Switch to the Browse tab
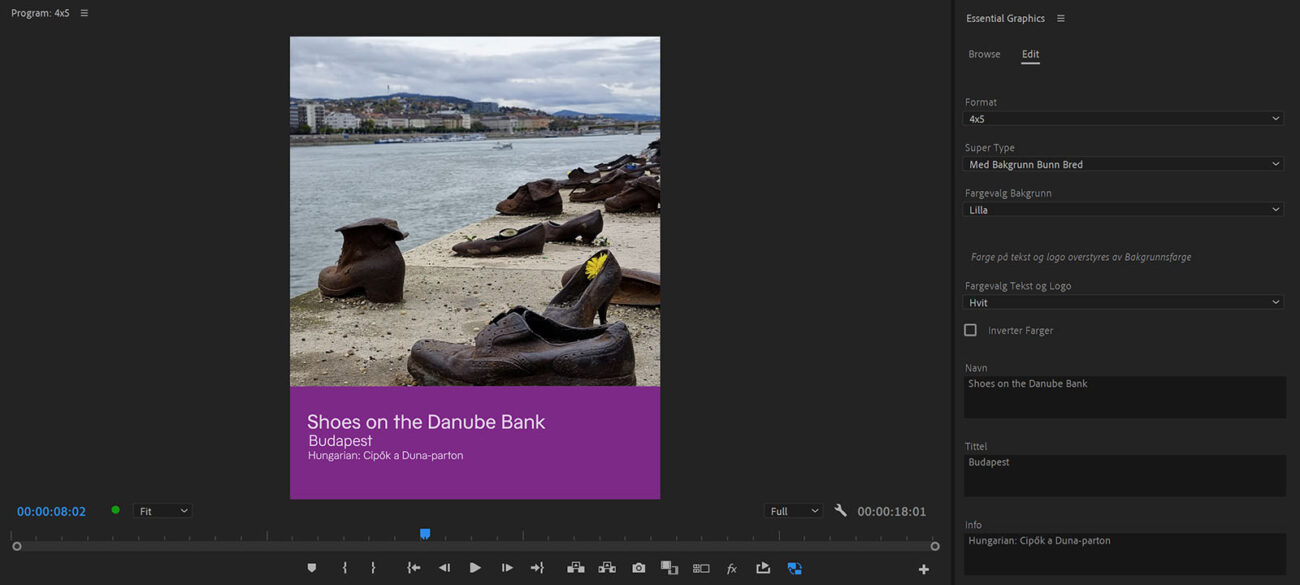 (x=984, y=54)
